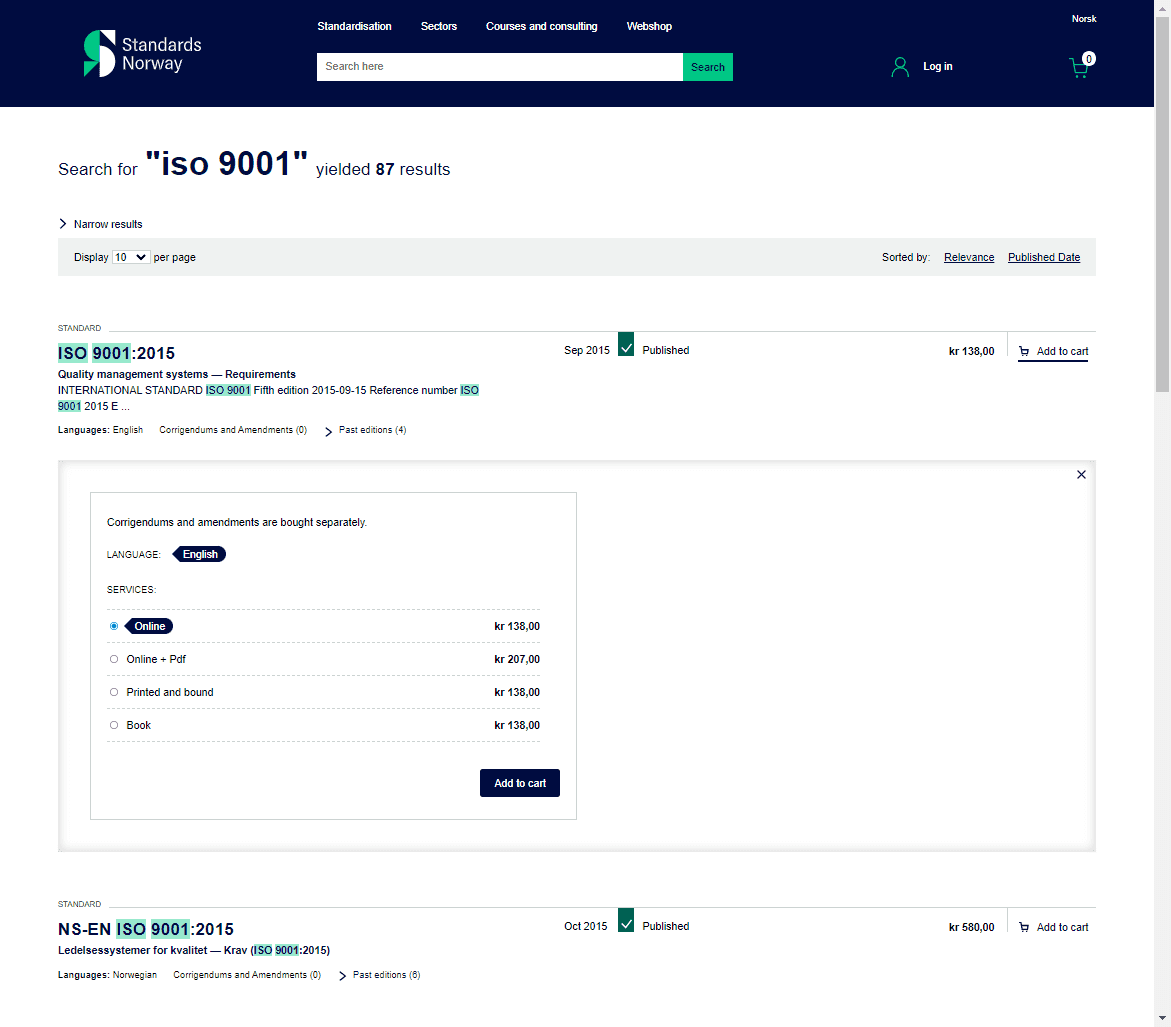The height and width of the screenshot is (1027, 1171).
Task: Choose the Book service option
Action: click(x=114, y=725)
